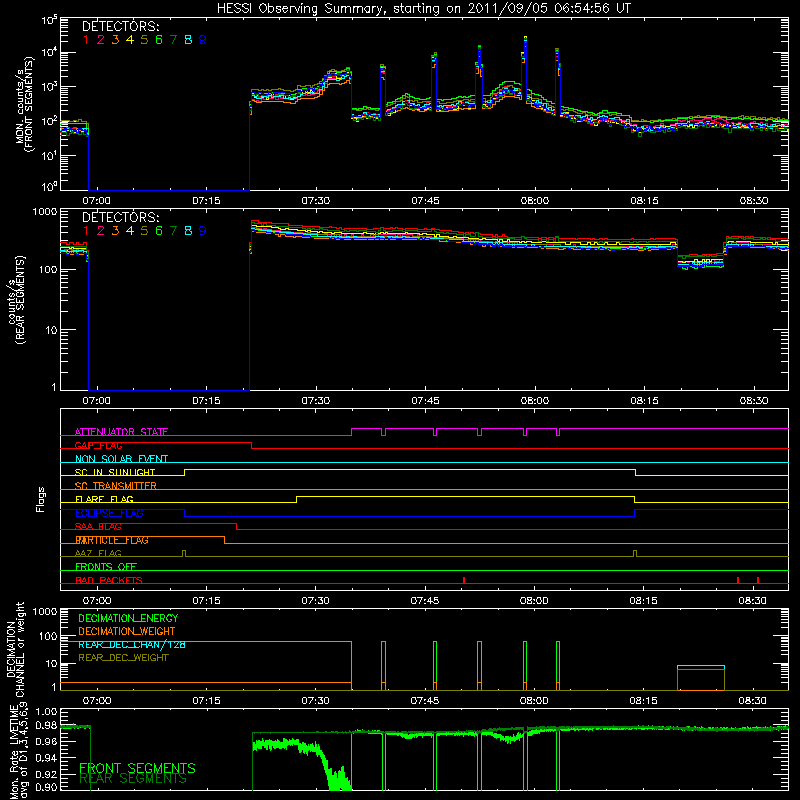Click 07:00 tick label under decimation panel
Screen dimensions: 800x800
pos(97,701)
